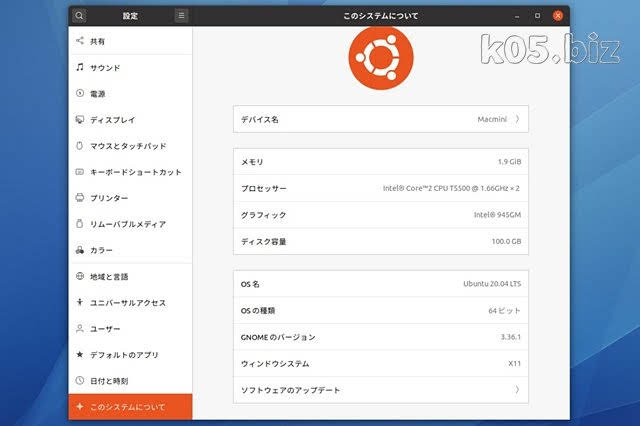640x426 pixels.
Task: Open the ユーザー panel
Action: pyautogui.click(x=130, y=328)
